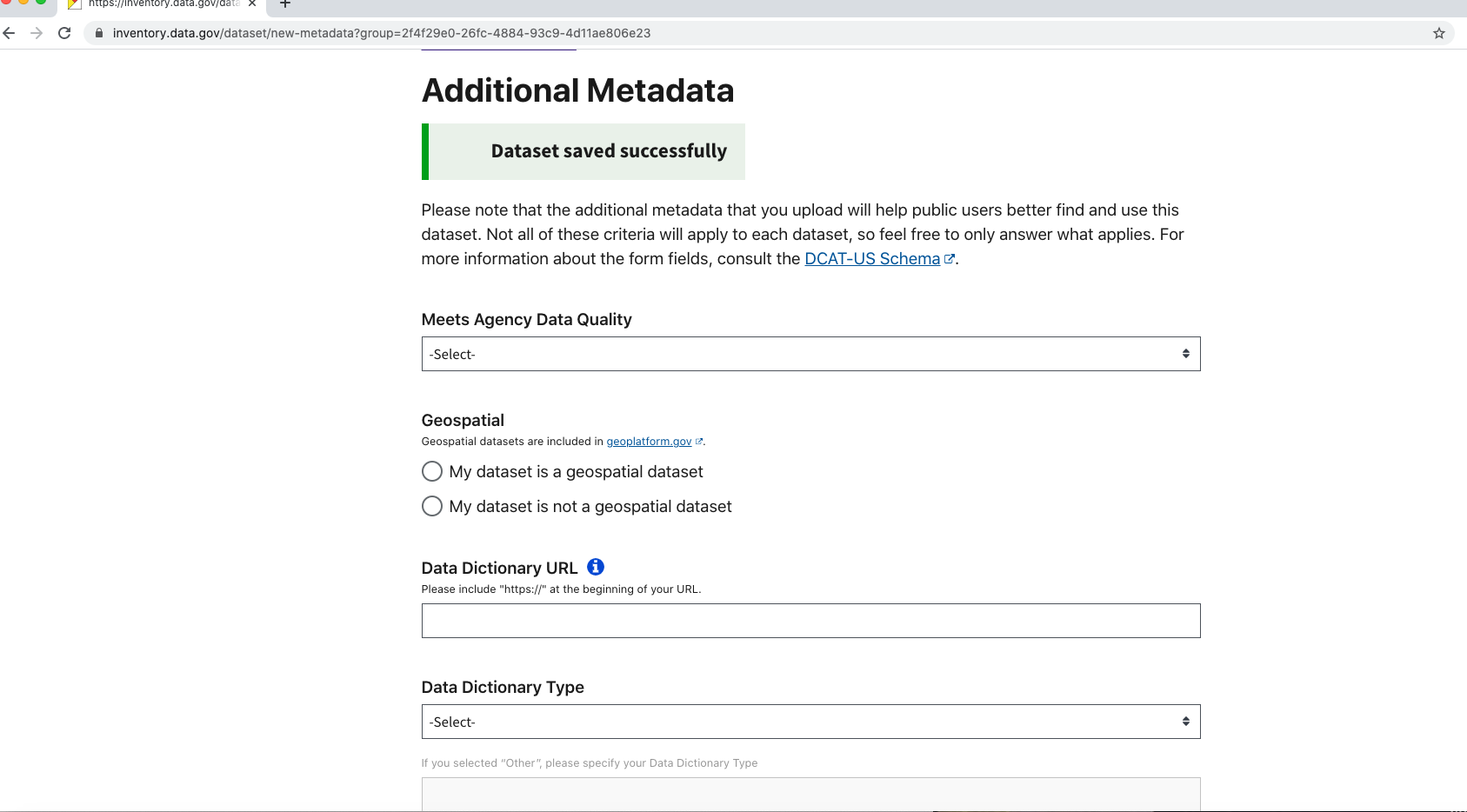Image resolution: width=1467 pixels, height=812 pixels.
Task: Click the browser forward arrow
Action: 37,33
